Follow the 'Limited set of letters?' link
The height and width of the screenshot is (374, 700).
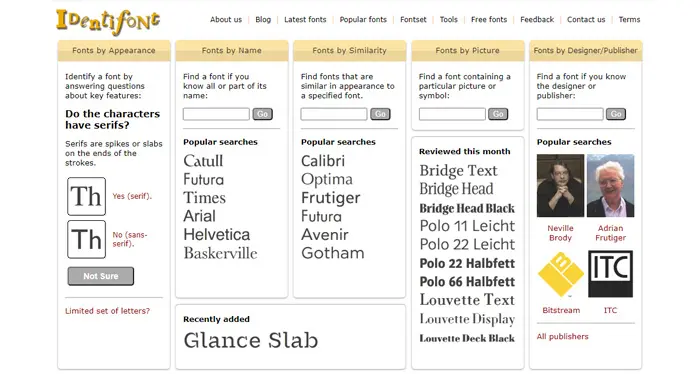pyautogui.click(x=108, y=311)
